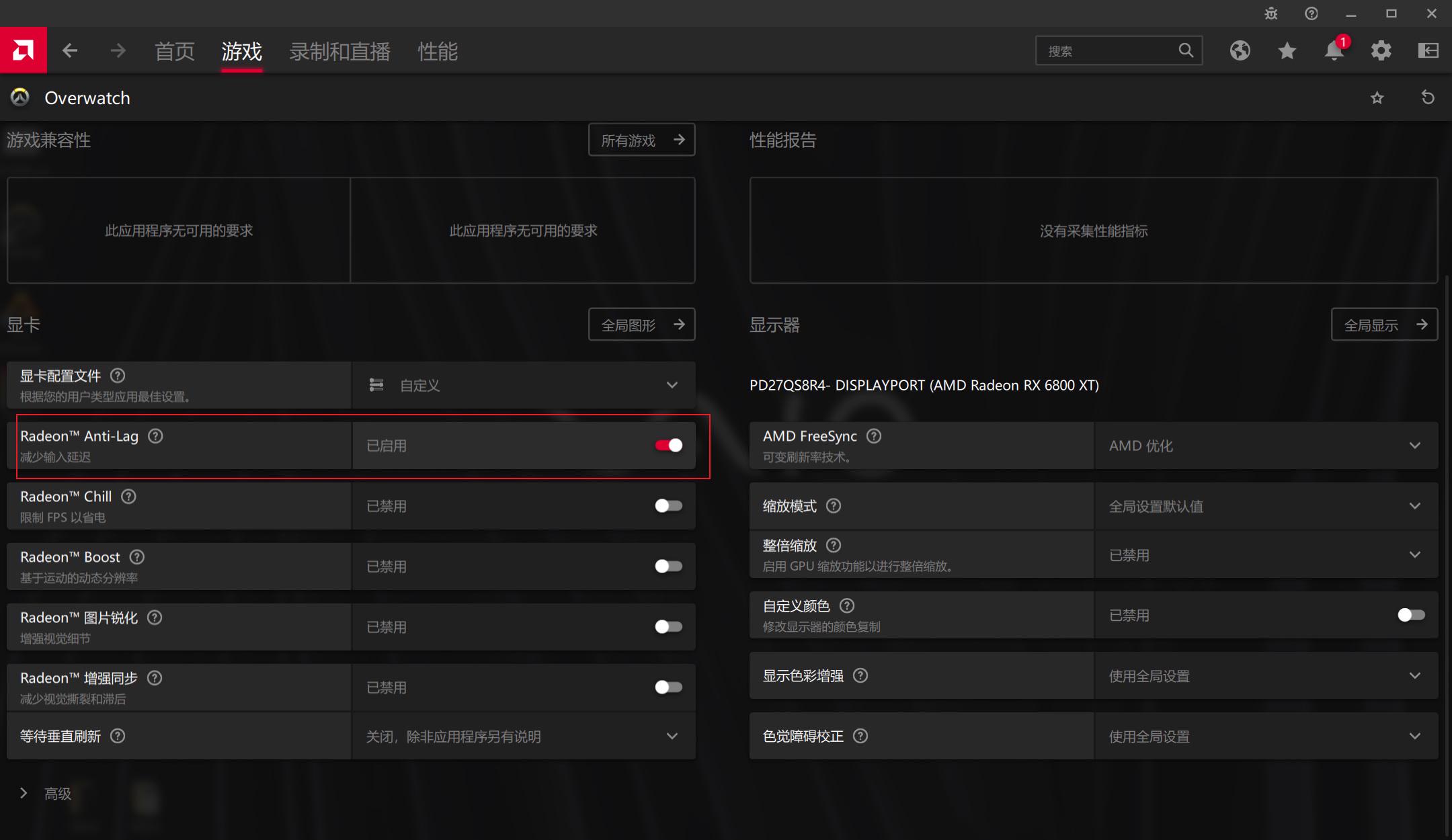The height and width of the screenshot is (840, 1452).
Task: Open 全局显示 settings
Action: [1383, 324]
